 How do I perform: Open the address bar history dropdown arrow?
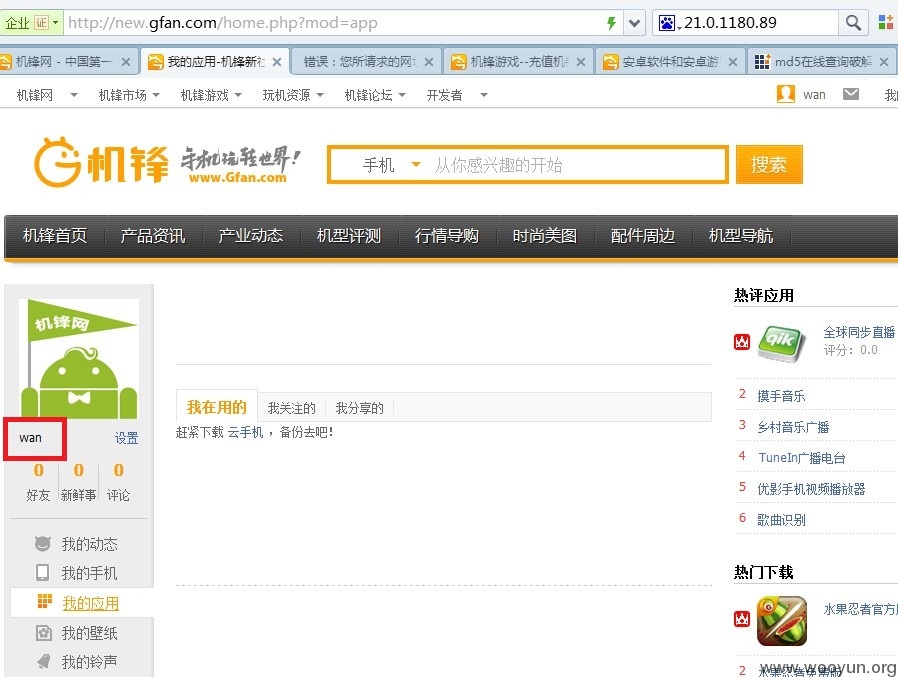click(634, 23)
